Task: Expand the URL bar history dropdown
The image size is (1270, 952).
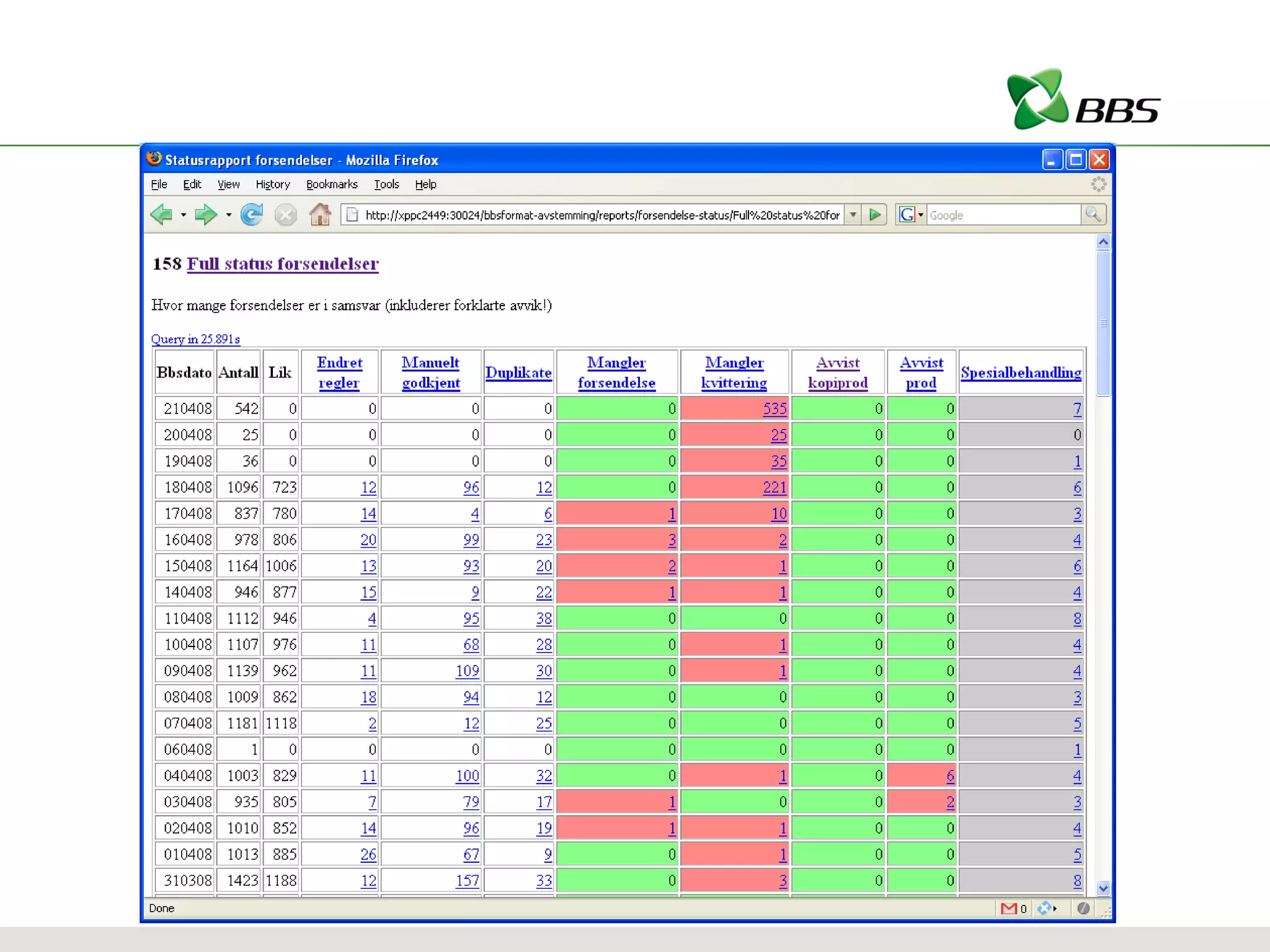Action: tap(853, 215)
